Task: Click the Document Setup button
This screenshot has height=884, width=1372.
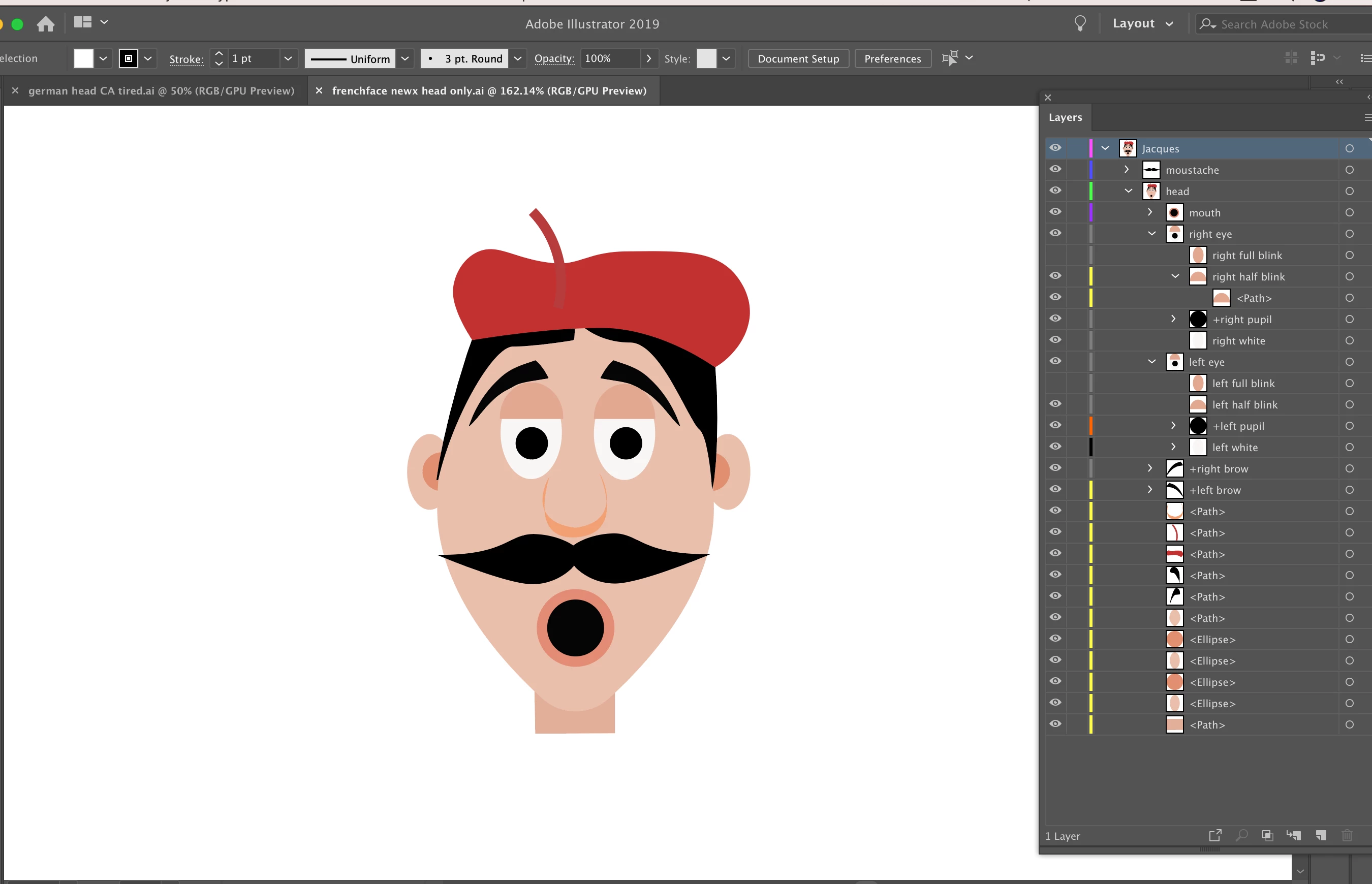Action: (x=798, y=58)
